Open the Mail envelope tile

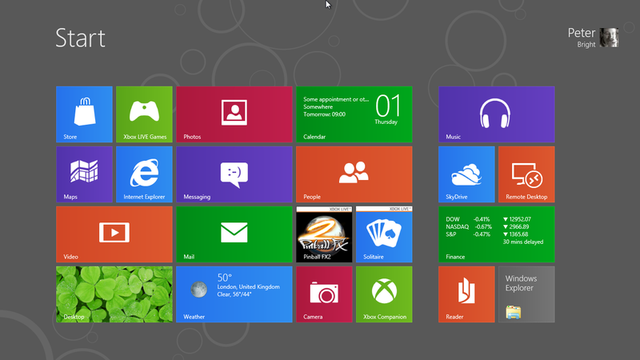pos(234,234)
